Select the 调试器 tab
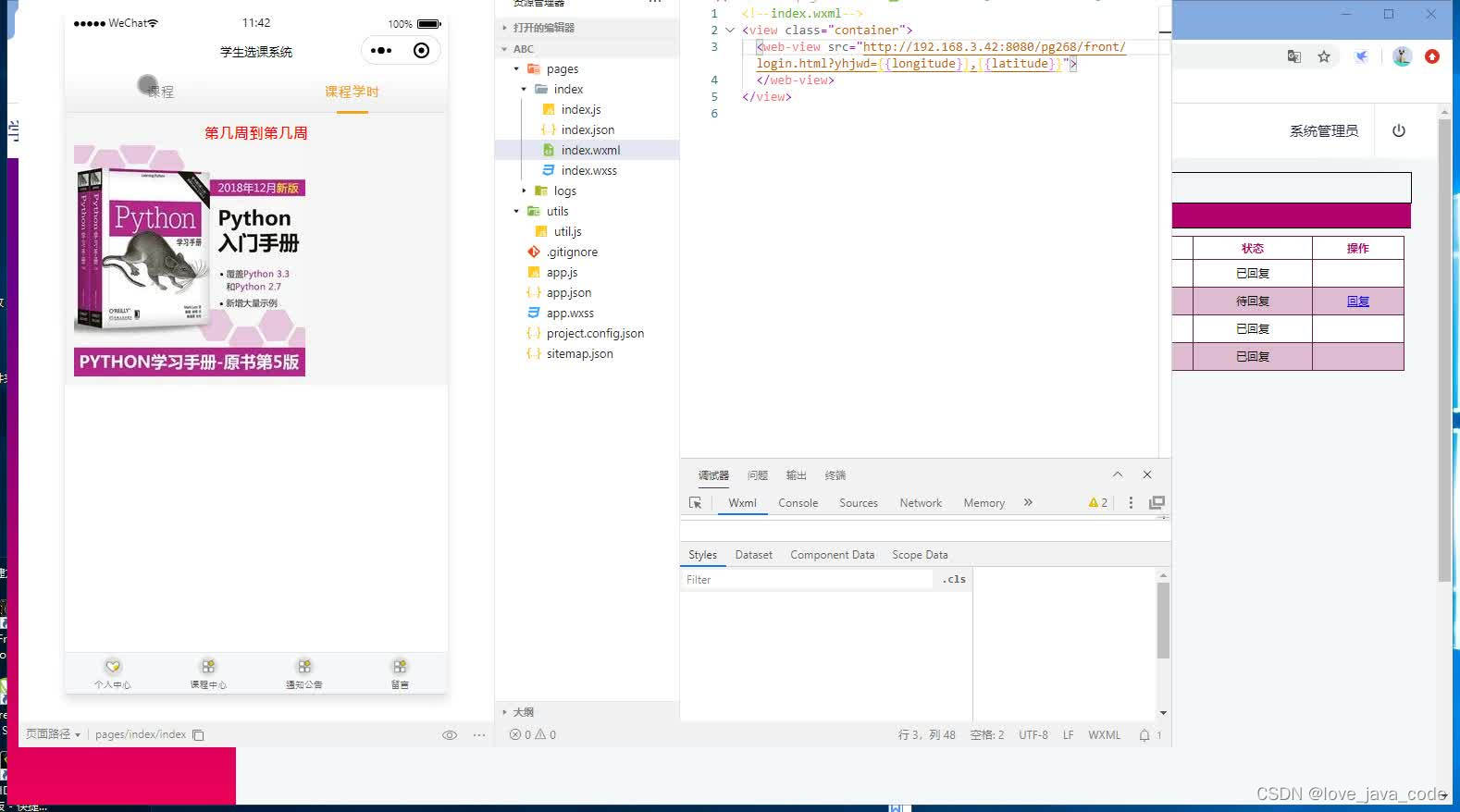This screenshot has width=1460, height=812. 713,475
